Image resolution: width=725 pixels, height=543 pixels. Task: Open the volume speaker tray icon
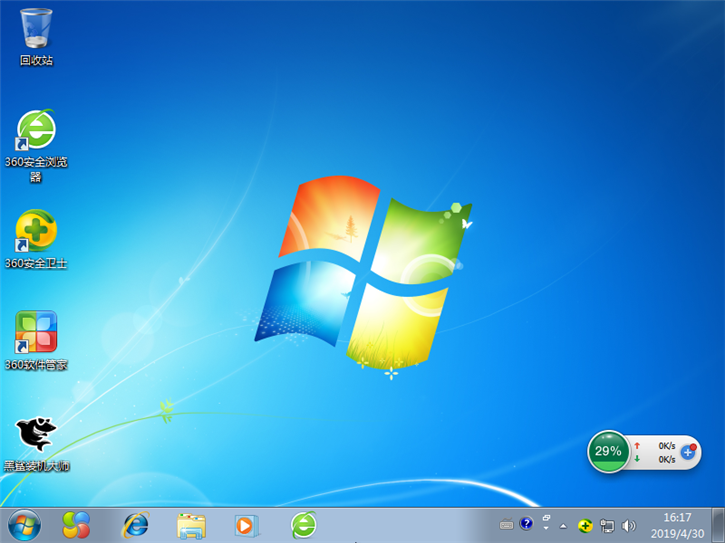629,525
